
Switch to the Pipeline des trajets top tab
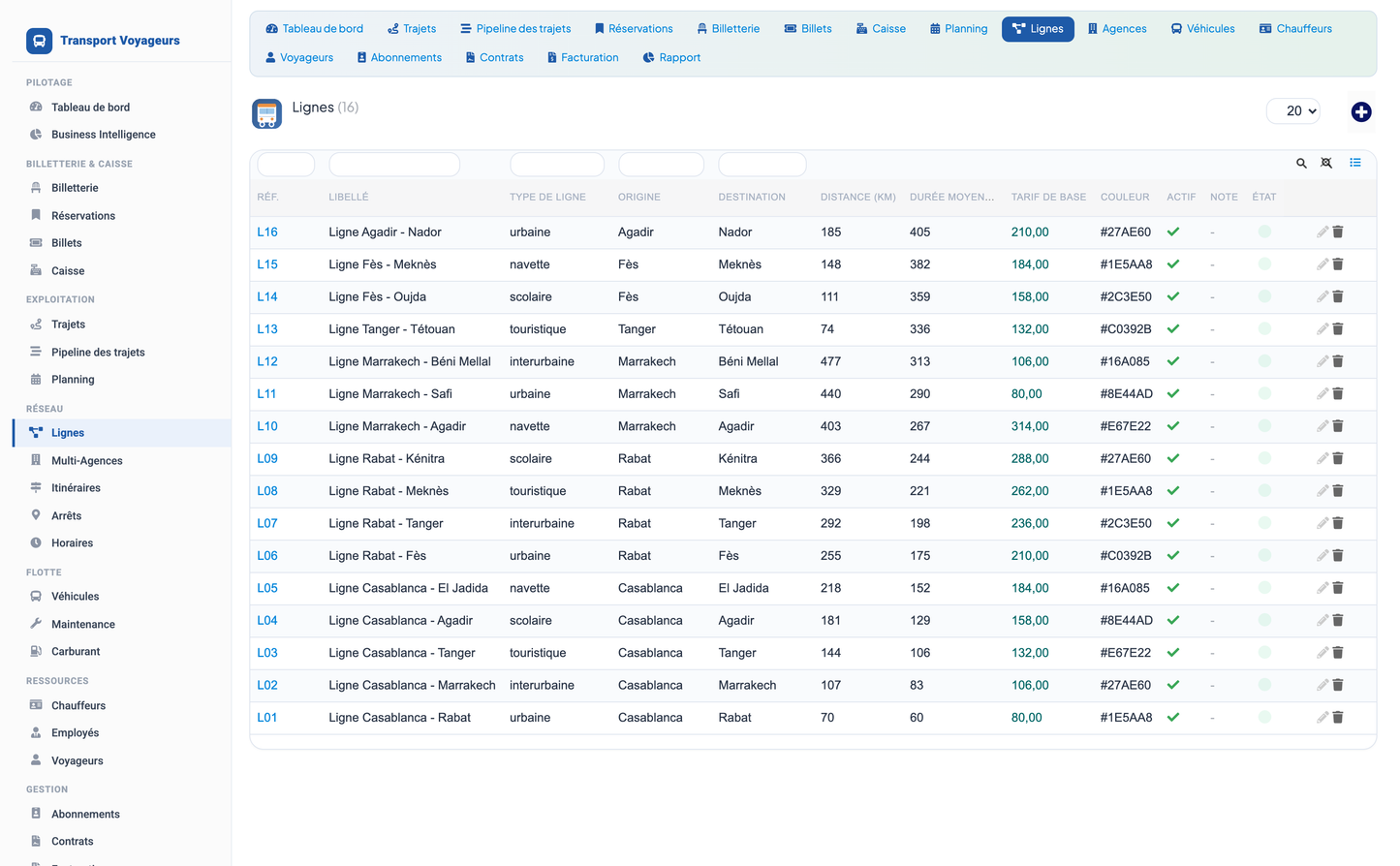(x=515, y=29)
